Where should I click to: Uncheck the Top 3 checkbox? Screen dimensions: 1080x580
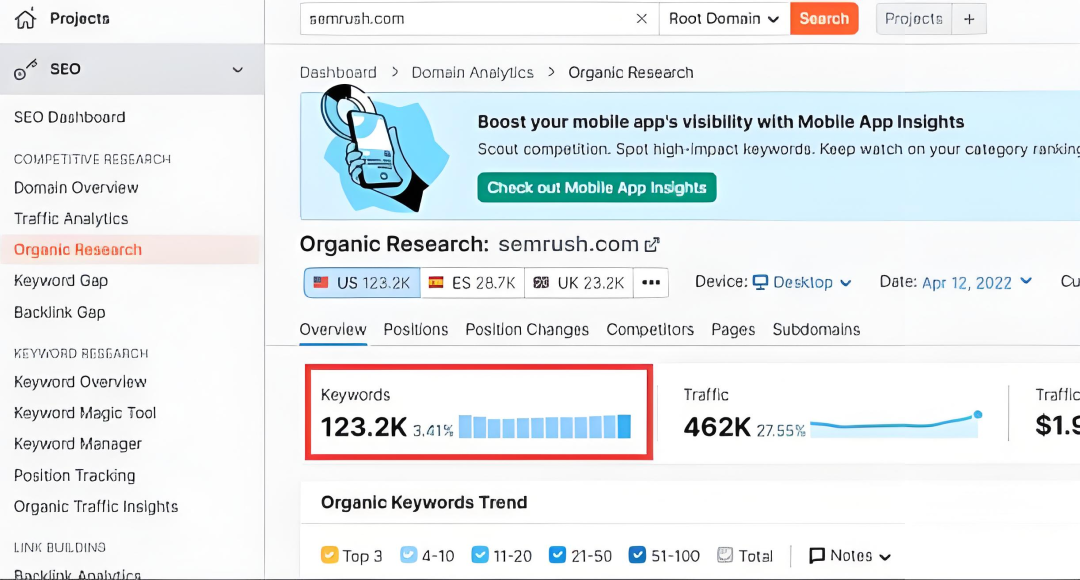(x=329, y=555)
